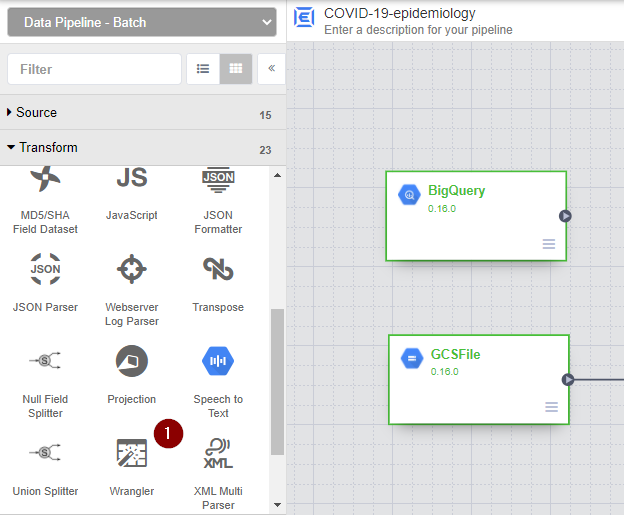Image resolution: width=624 pixels, height=515 pixels.
Task: Add the JSON Parser transform
Action: [45, 283]
